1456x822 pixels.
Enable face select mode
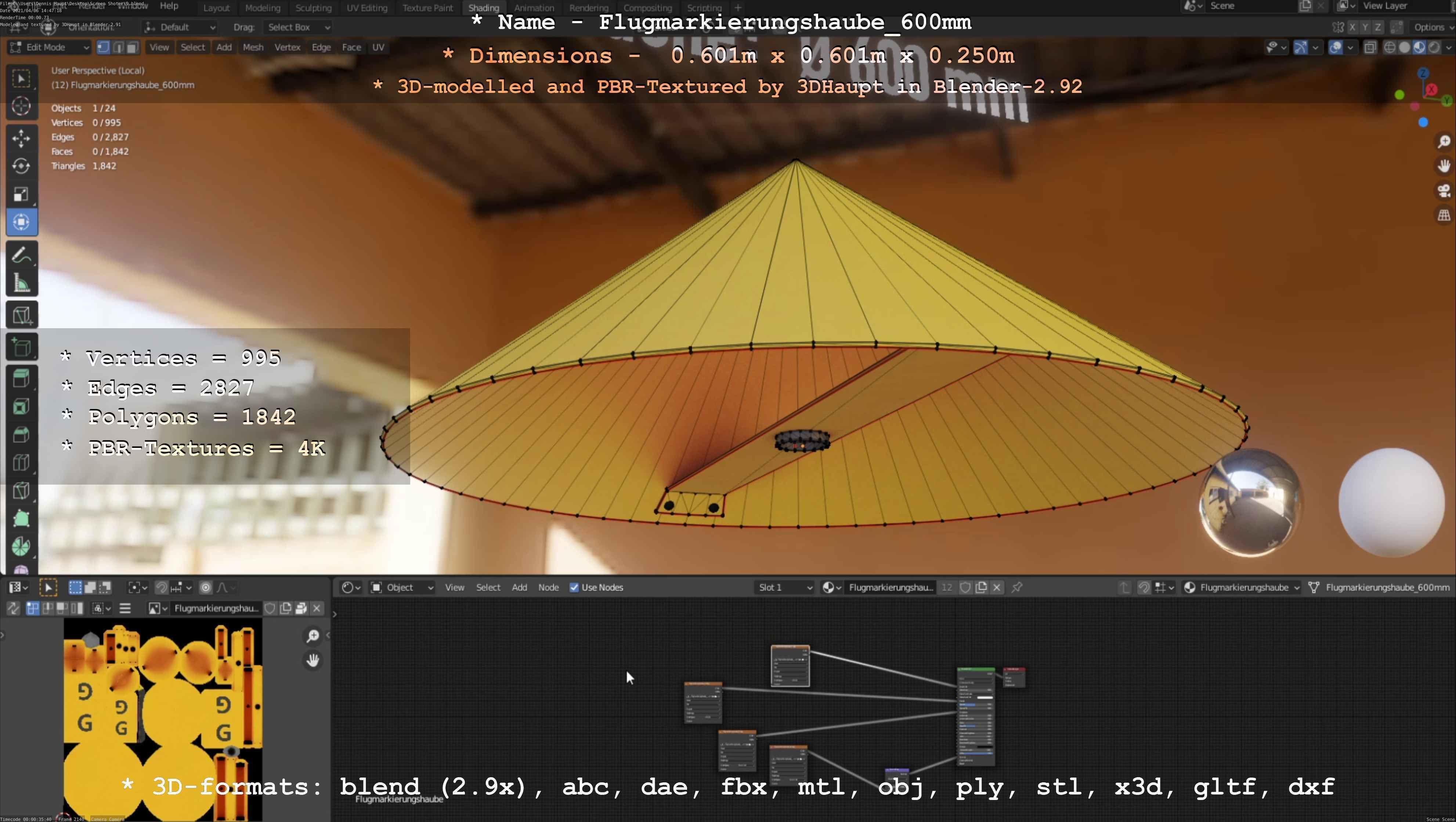tap(133, 47)
